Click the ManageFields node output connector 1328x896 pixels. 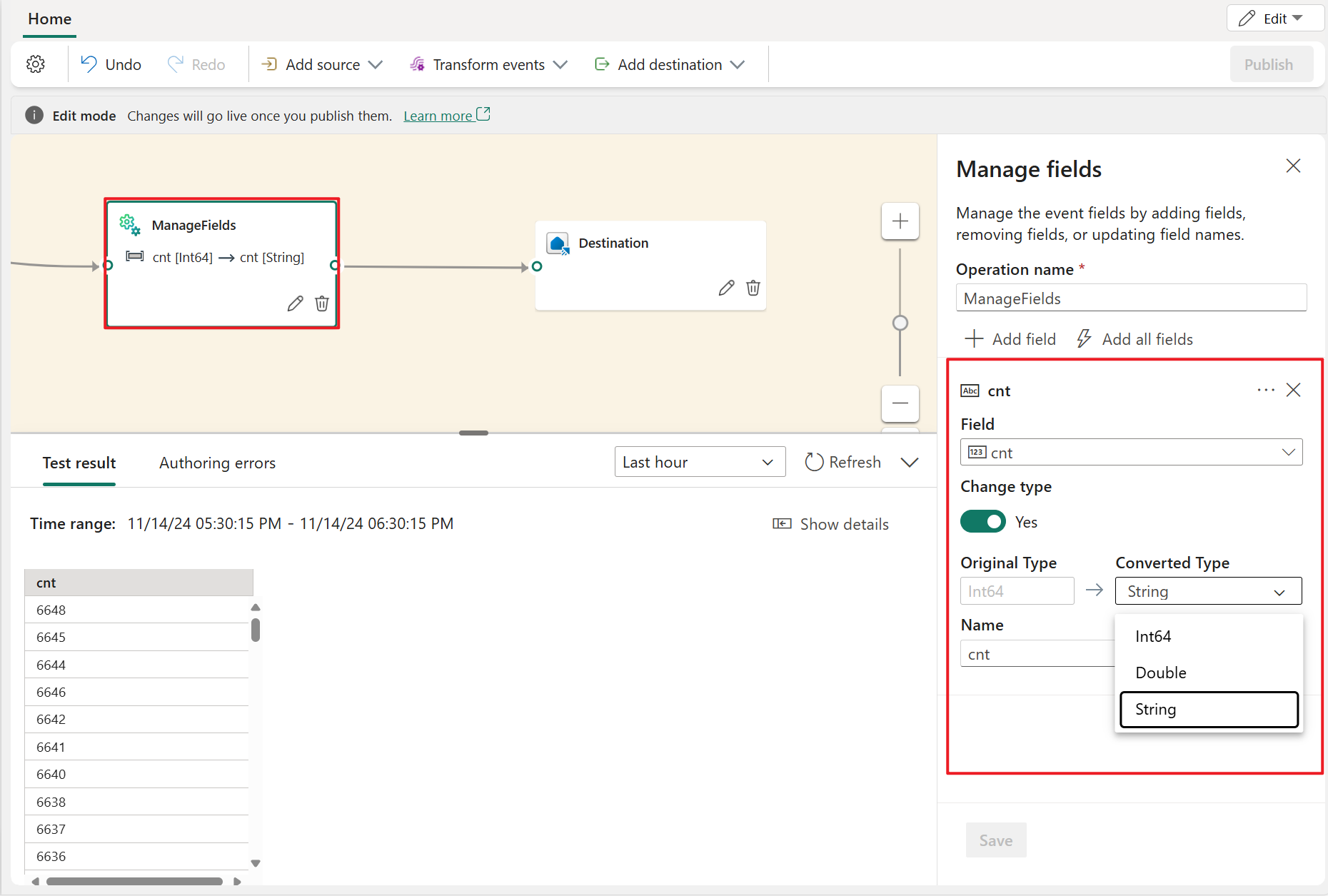point(334,266)
